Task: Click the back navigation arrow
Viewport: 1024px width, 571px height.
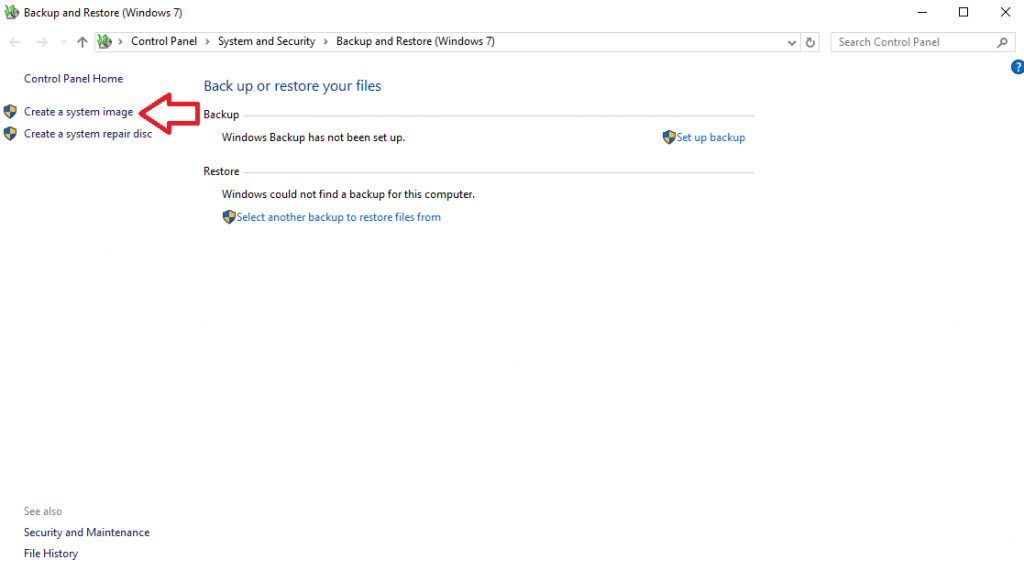Action: [x=14, y=42]
